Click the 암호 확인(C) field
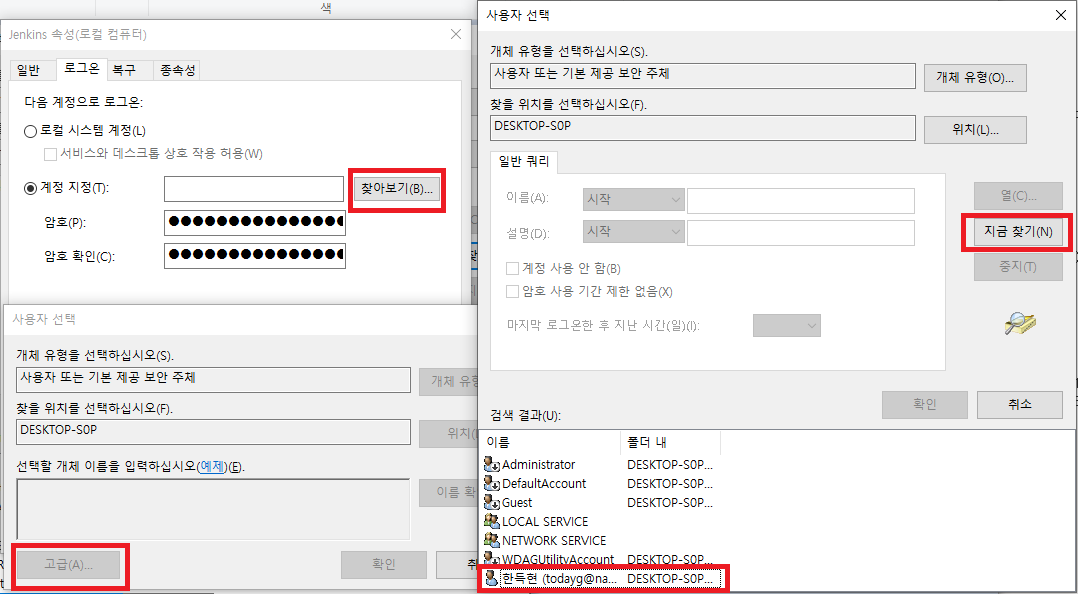The height and width of the screenshot is (595, 1078). tap(255, 256)
